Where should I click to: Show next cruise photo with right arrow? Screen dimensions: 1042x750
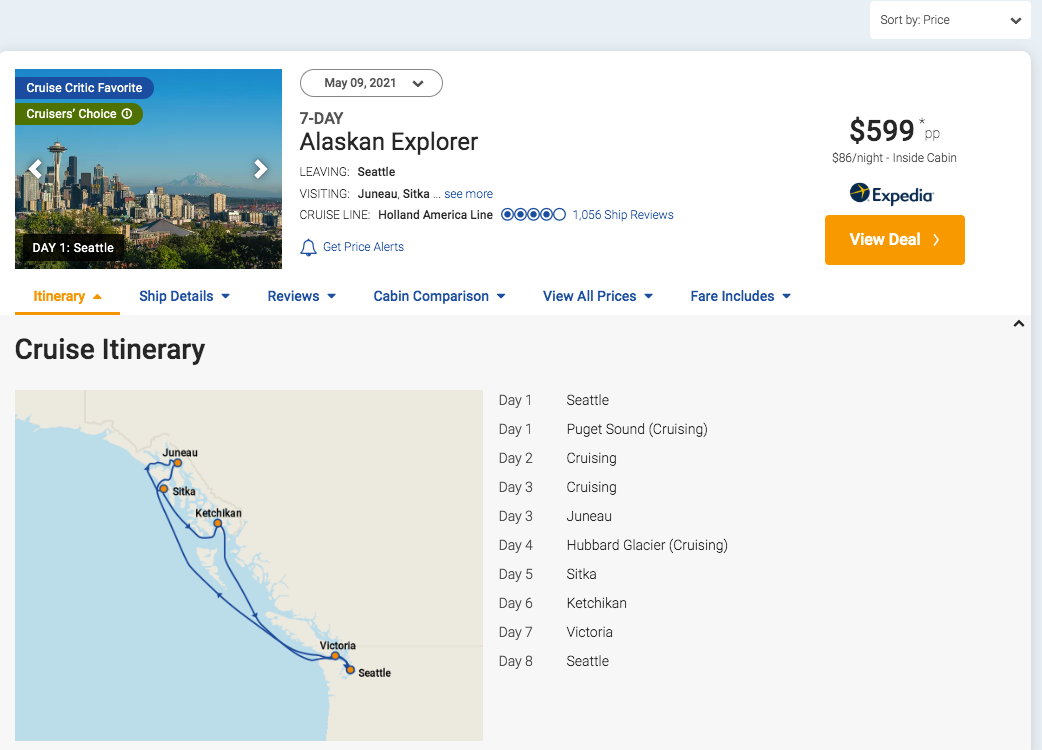pos(260,169)
